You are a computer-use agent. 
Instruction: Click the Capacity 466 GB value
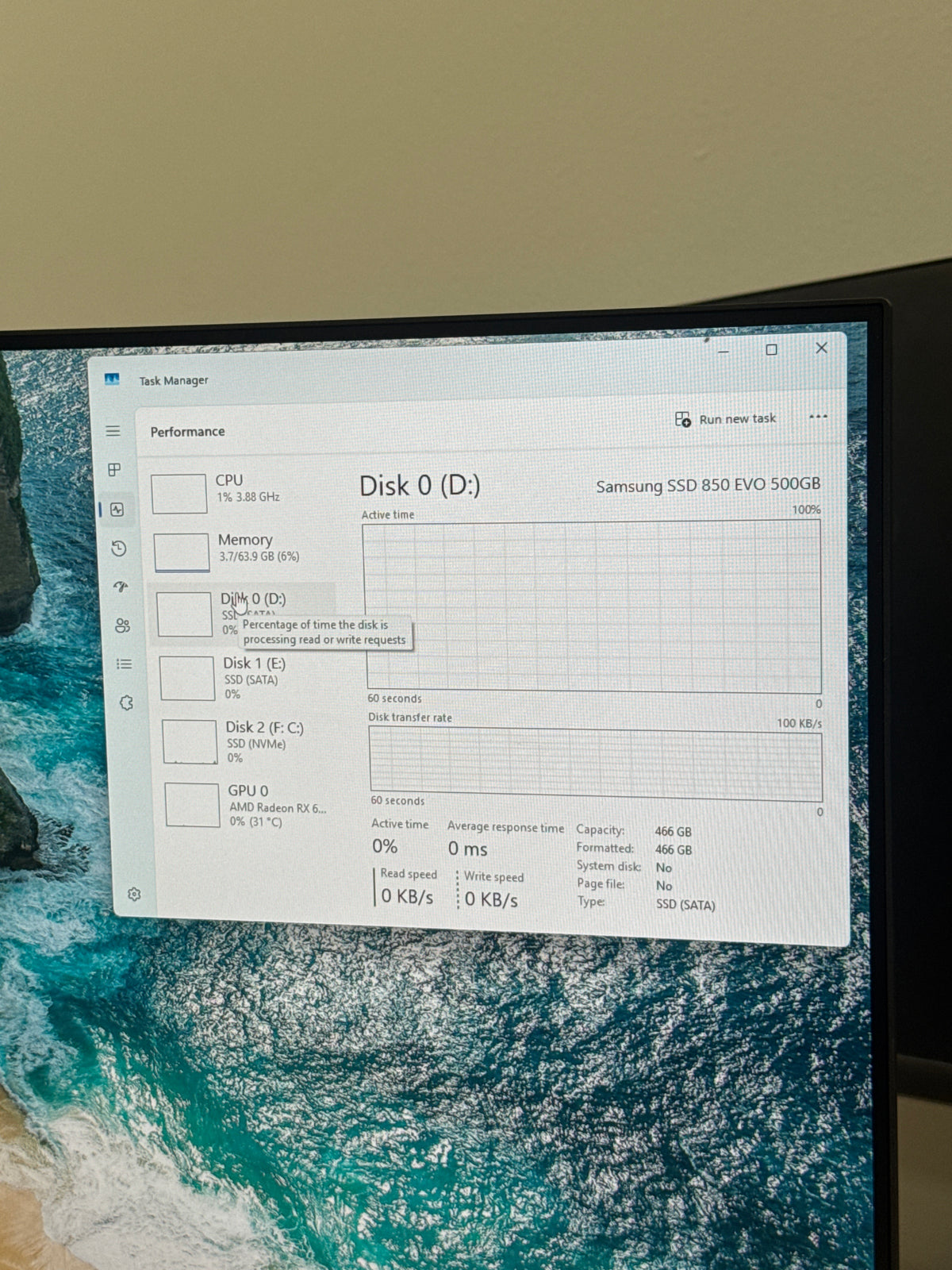[673, 831]
